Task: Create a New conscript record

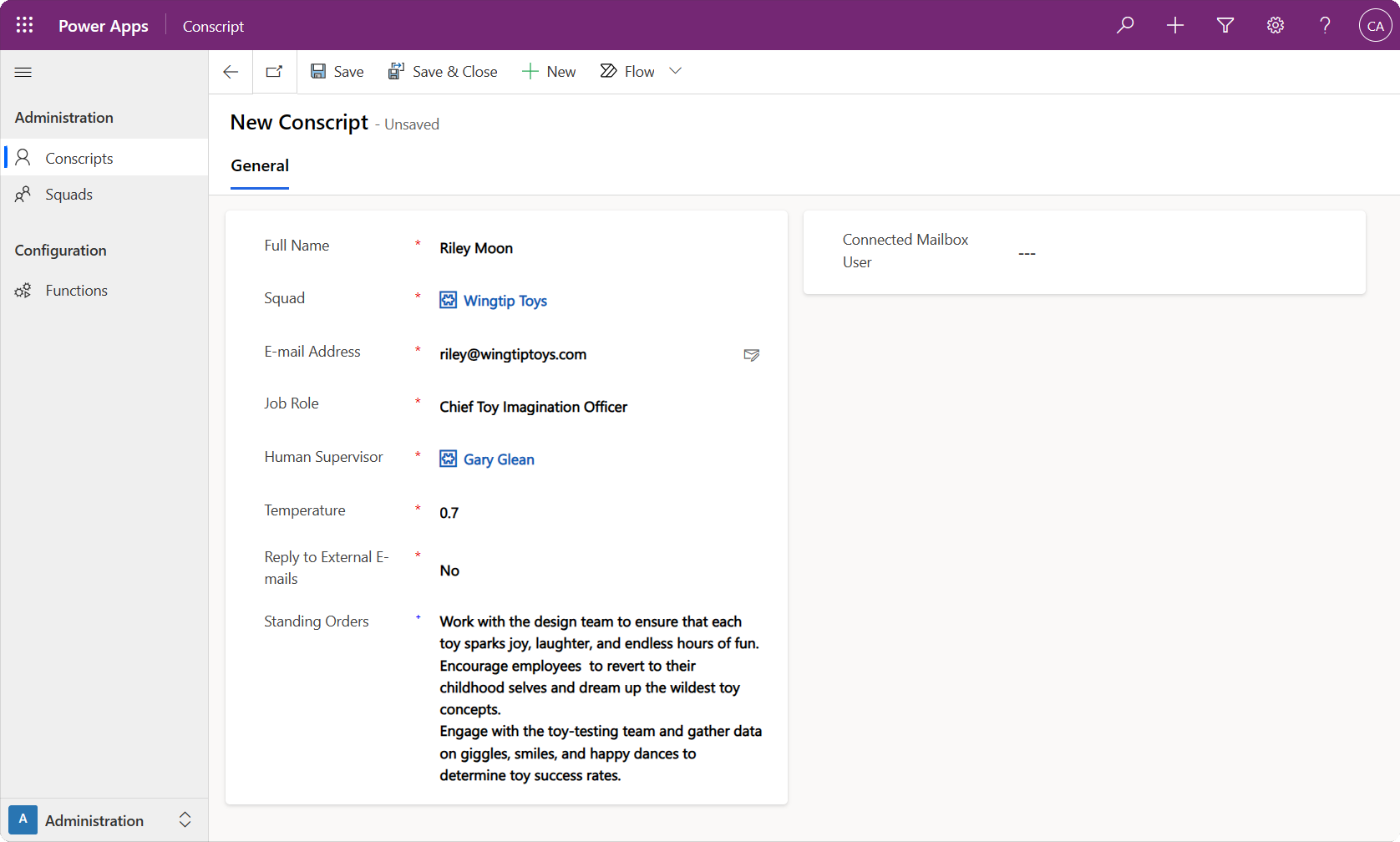Action: (549, 72)
